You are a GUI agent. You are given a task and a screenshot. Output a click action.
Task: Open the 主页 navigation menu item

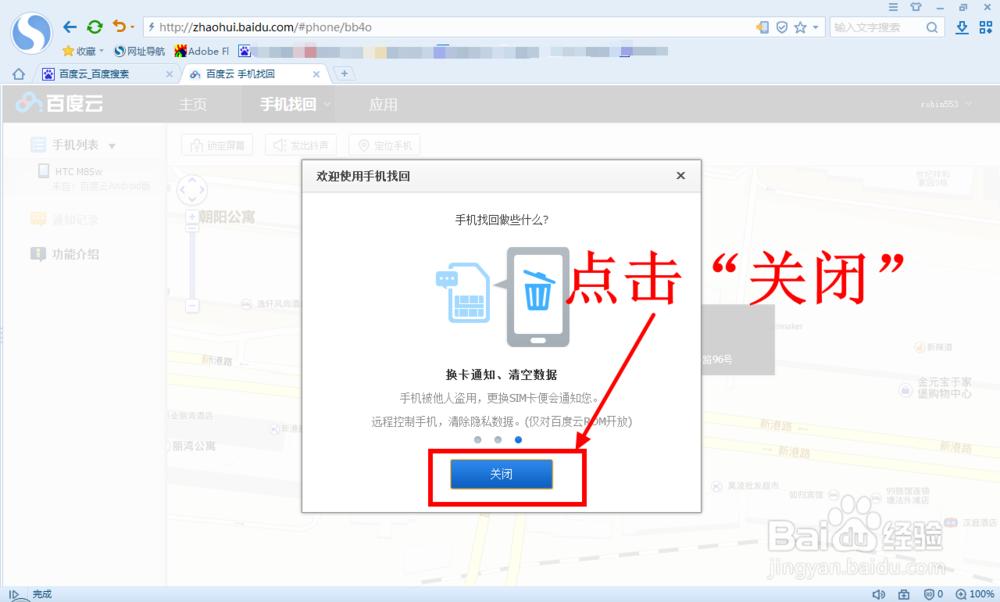pos(194,103)
